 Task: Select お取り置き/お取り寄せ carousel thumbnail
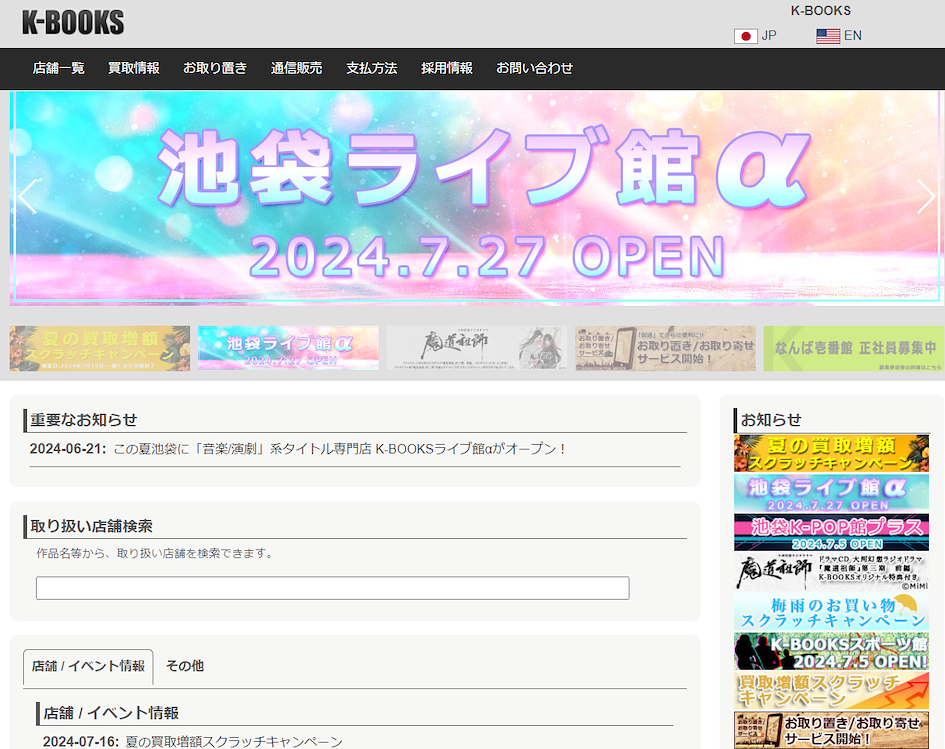(665, 348)
